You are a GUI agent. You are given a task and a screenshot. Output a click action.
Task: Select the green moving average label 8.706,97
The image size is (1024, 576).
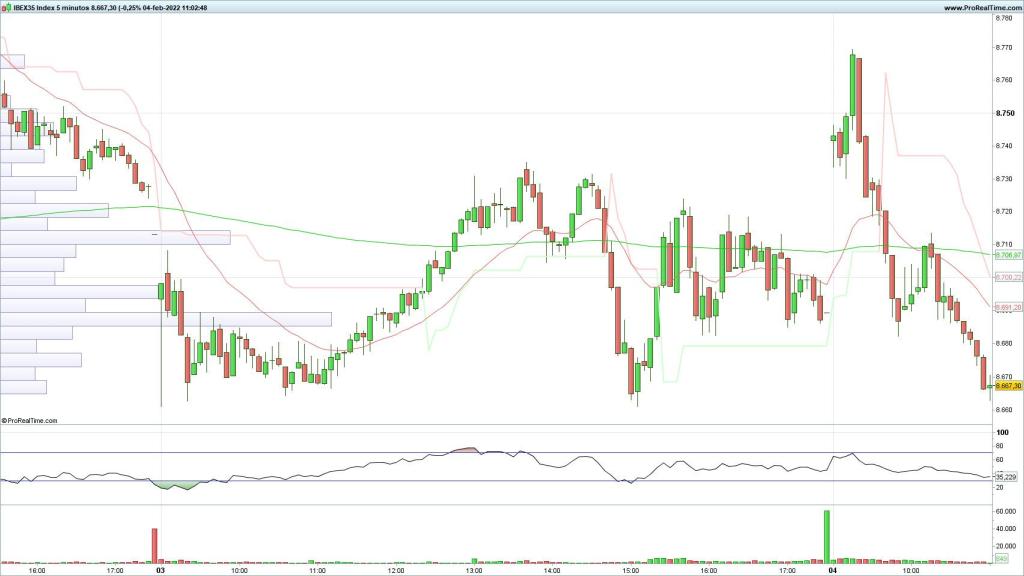1006,256
